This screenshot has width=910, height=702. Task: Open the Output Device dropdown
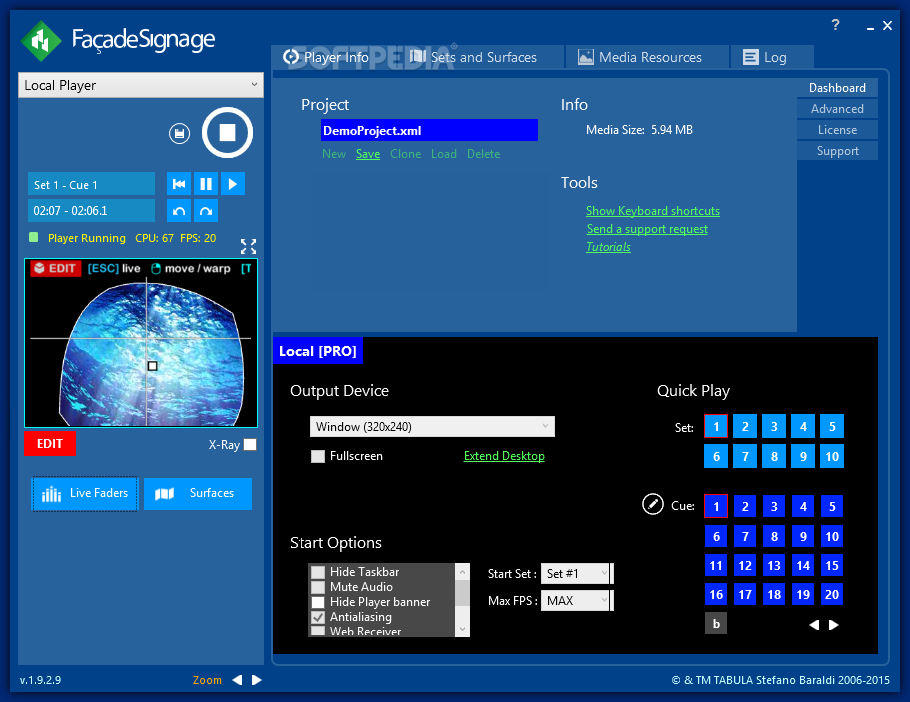click(x=432, y=426)
